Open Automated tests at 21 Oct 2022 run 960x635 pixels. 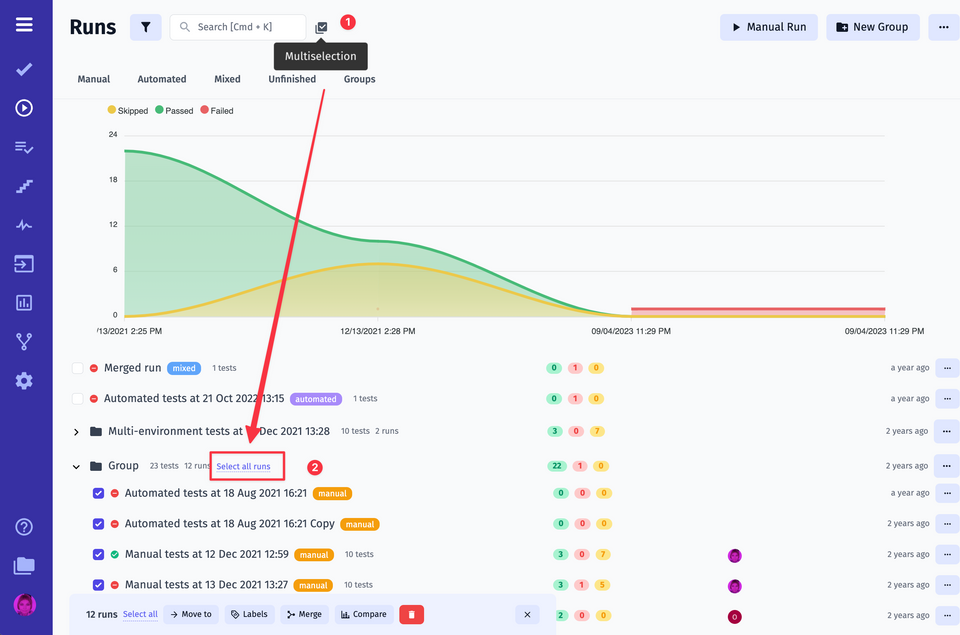(x=194, y=398)
